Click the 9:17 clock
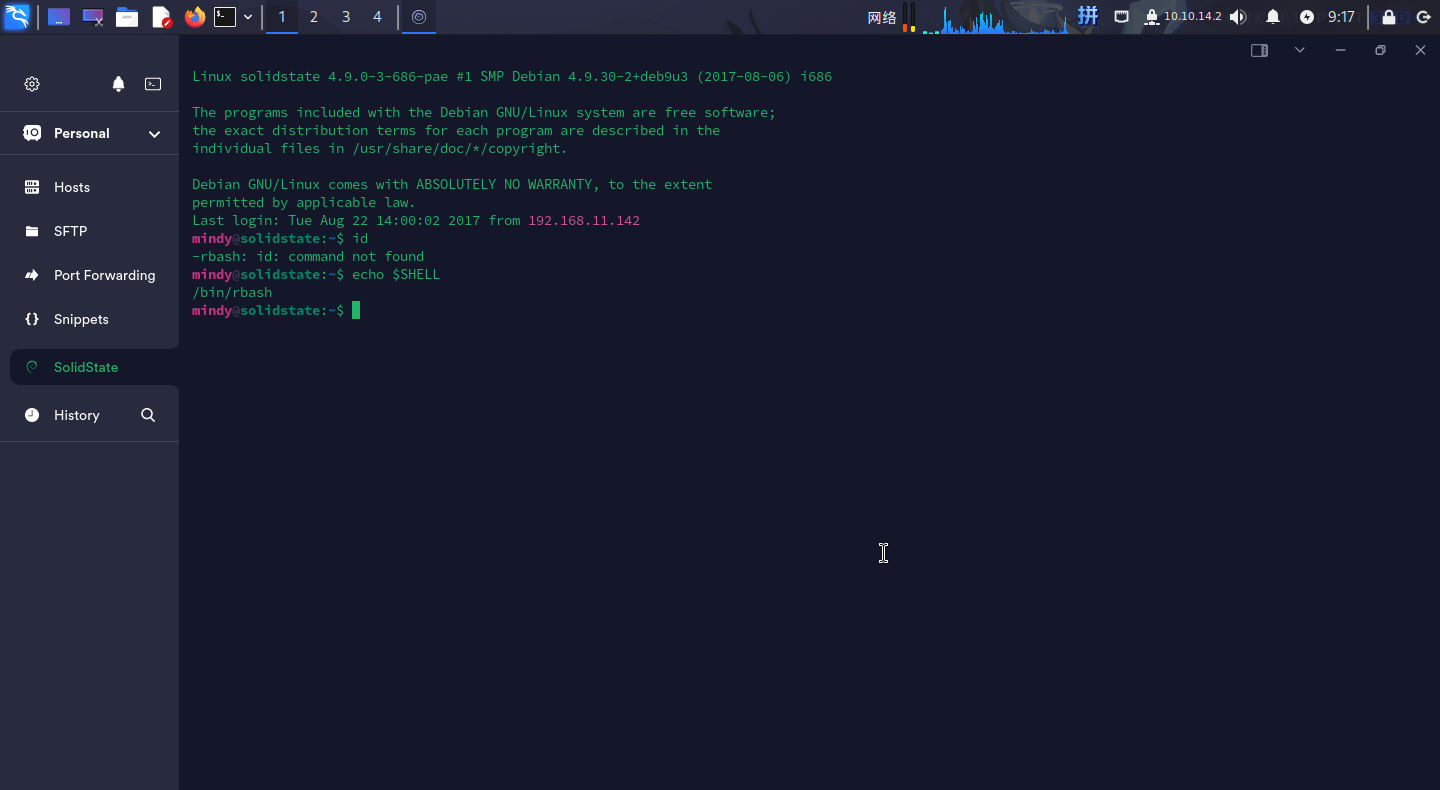1440x790 pixels. tap(1341, 17)
